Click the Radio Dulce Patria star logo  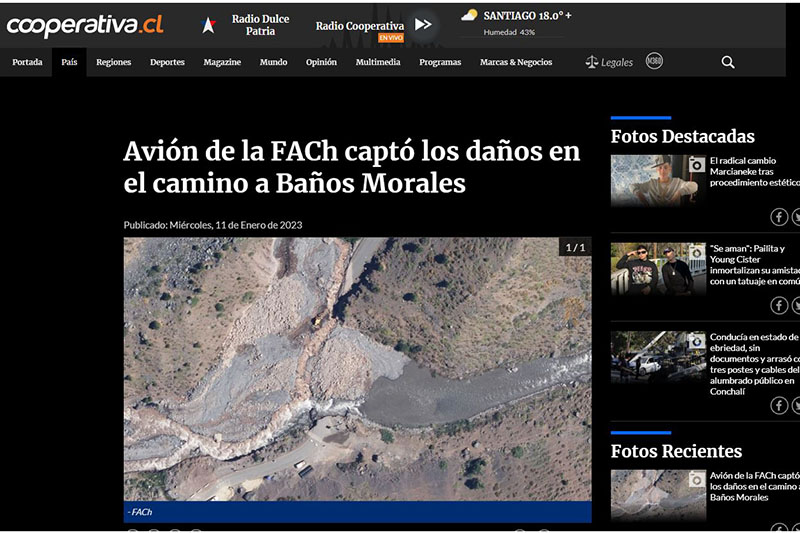[209, 24]
